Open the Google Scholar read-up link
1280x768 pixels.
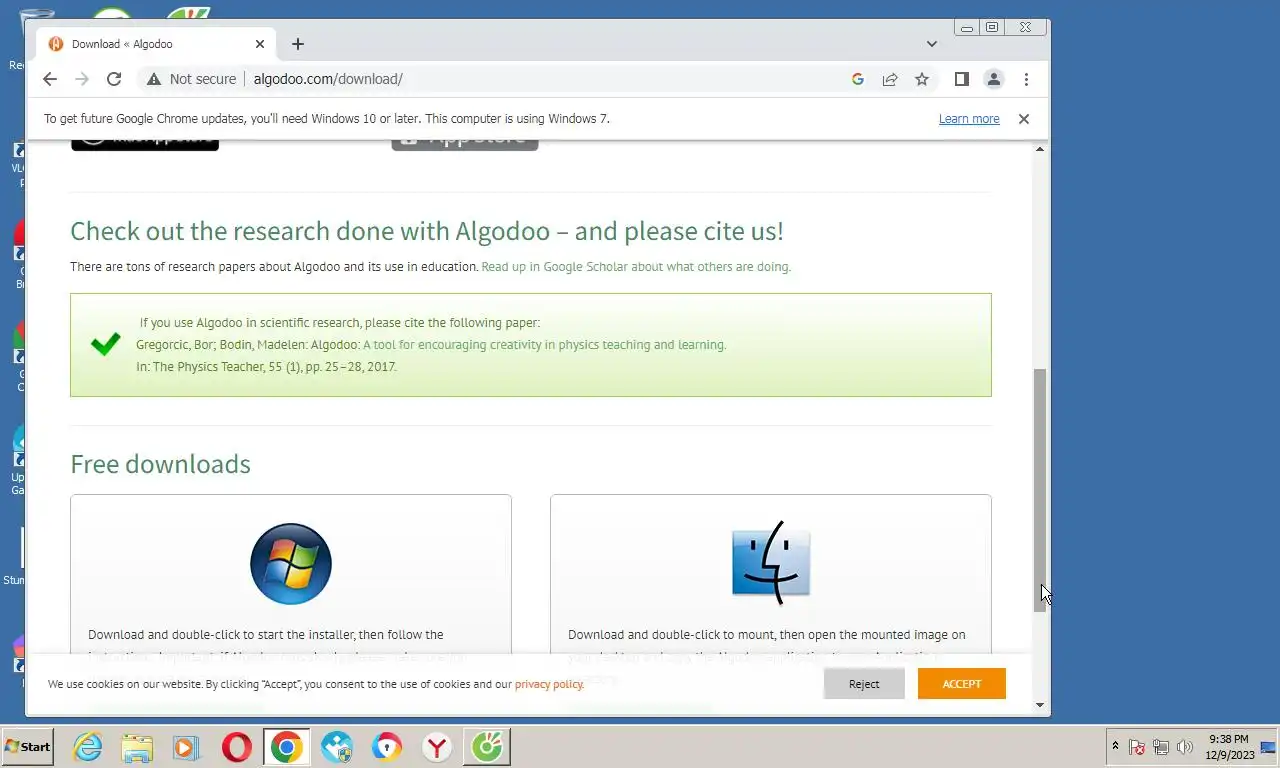636,267
